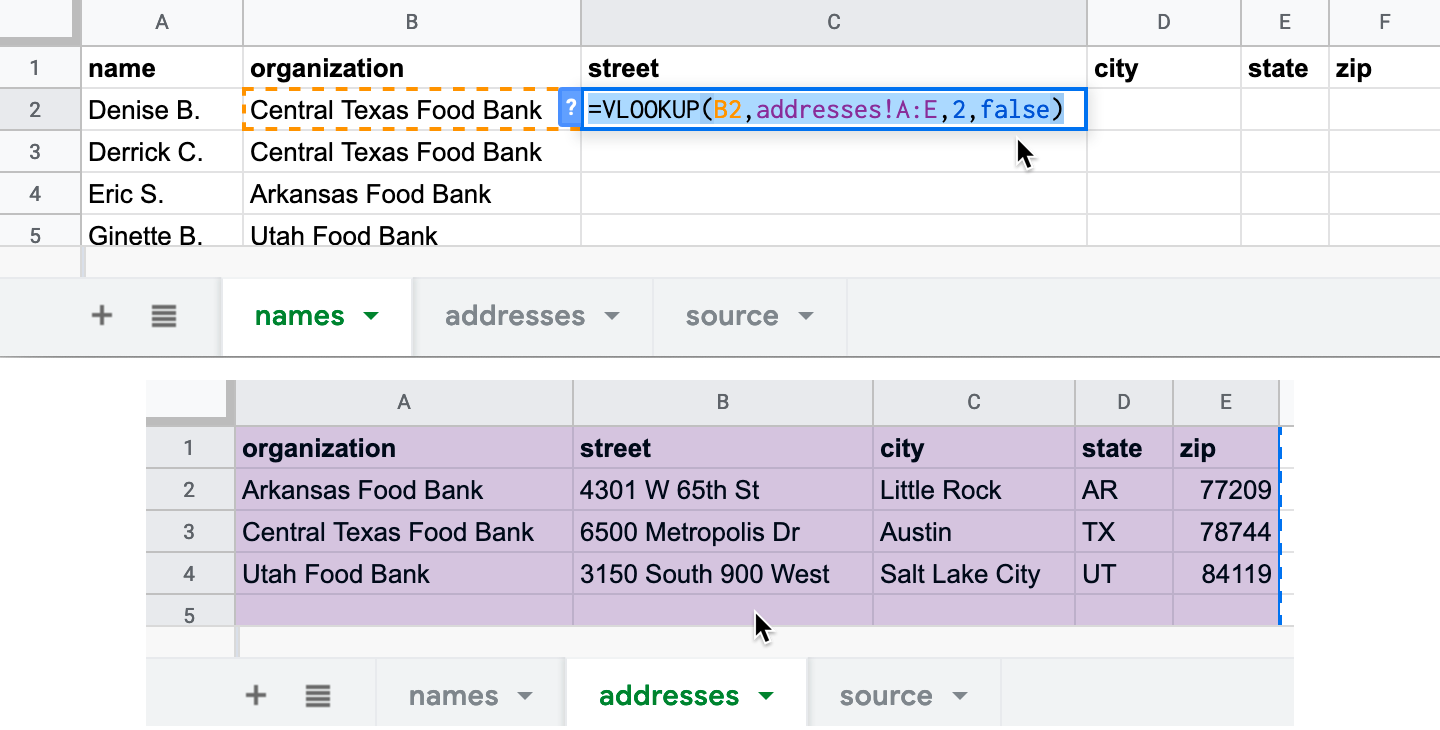
Task: Click 'Arkansas Food Bank' in addresses row 2
Action: click(403, 490)
